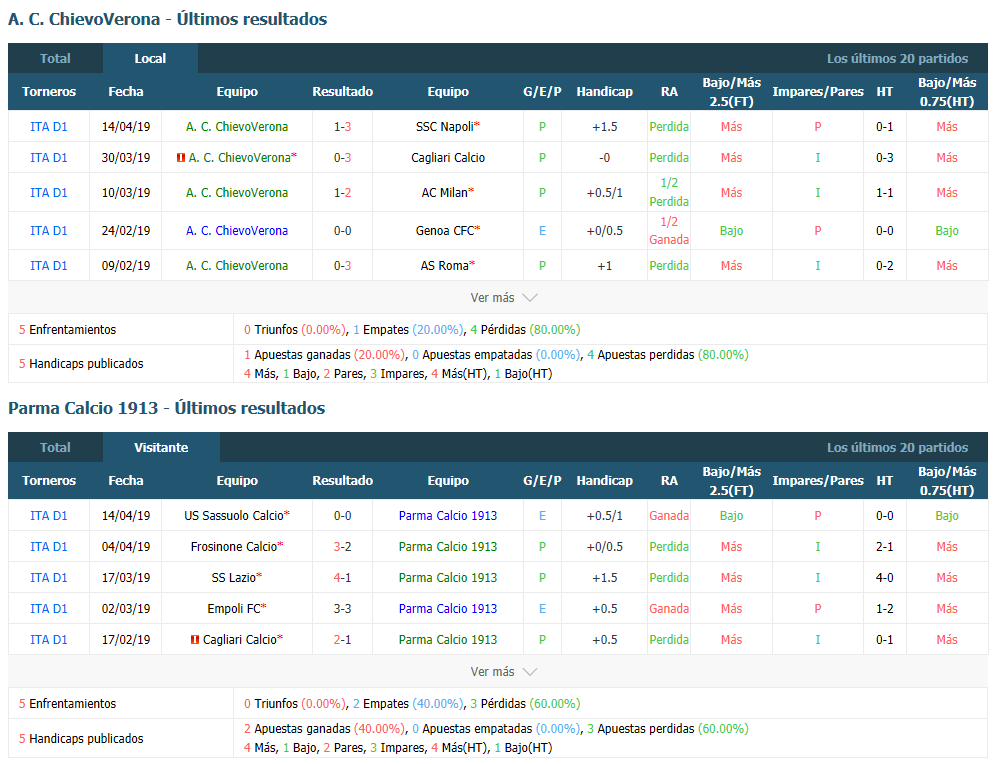Open ITA D1 link for Sassuolo 14/04/19 match
1005x764 pixels.
[x=49, y=516]
